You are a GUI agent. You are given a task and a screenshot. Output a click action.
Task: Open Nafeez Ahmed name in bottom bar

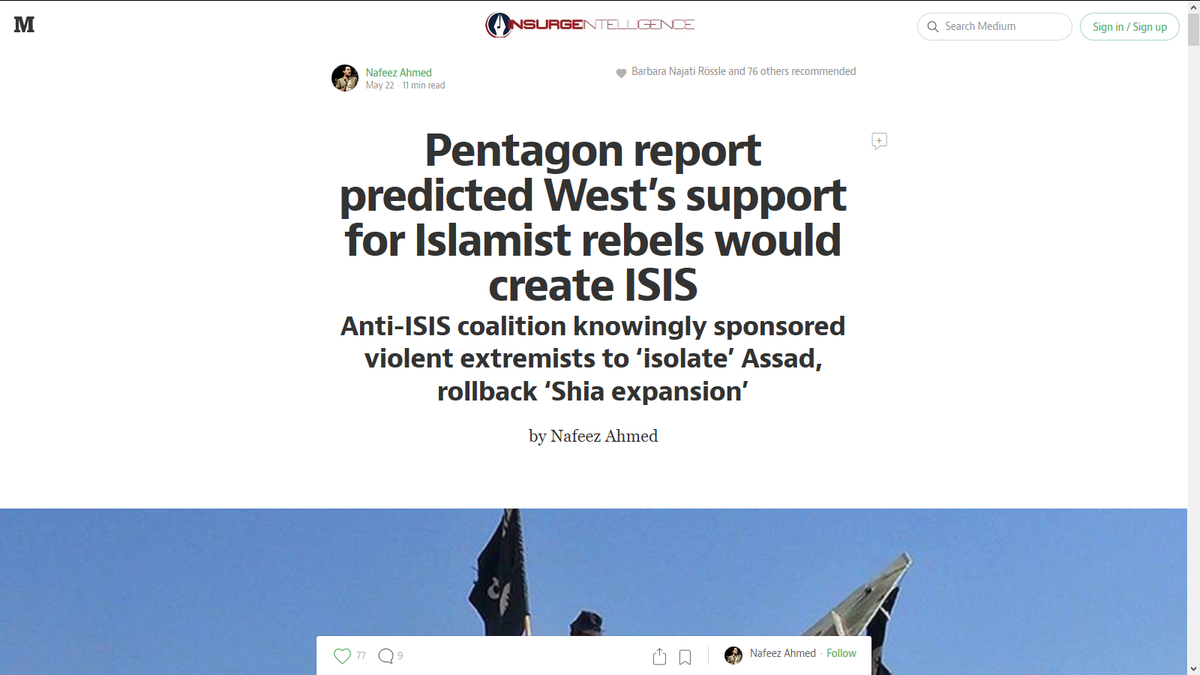tap(783, 653)
